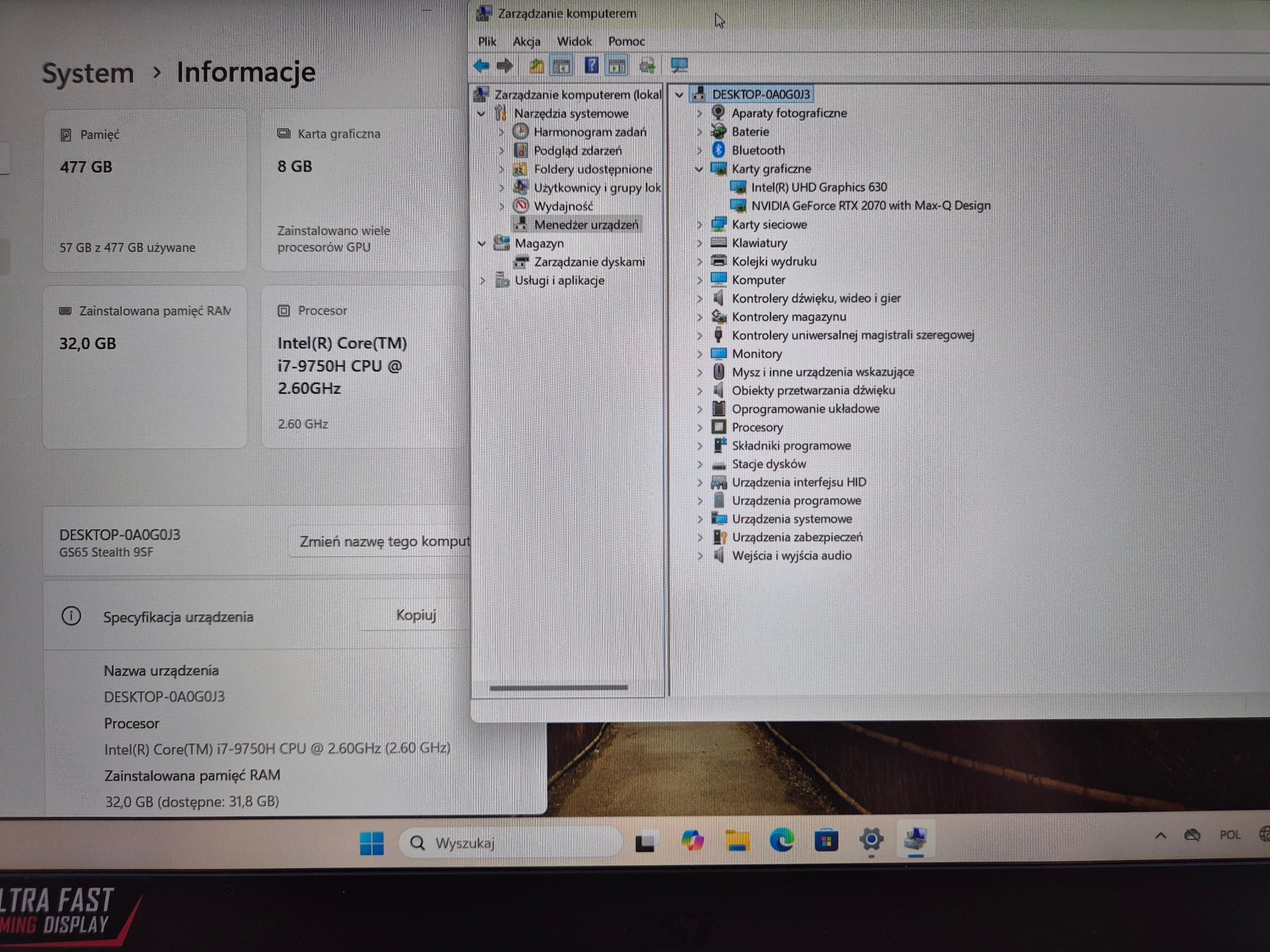
Task: Select Usługi i aplikacje node
Action: [x=559, y=281]
